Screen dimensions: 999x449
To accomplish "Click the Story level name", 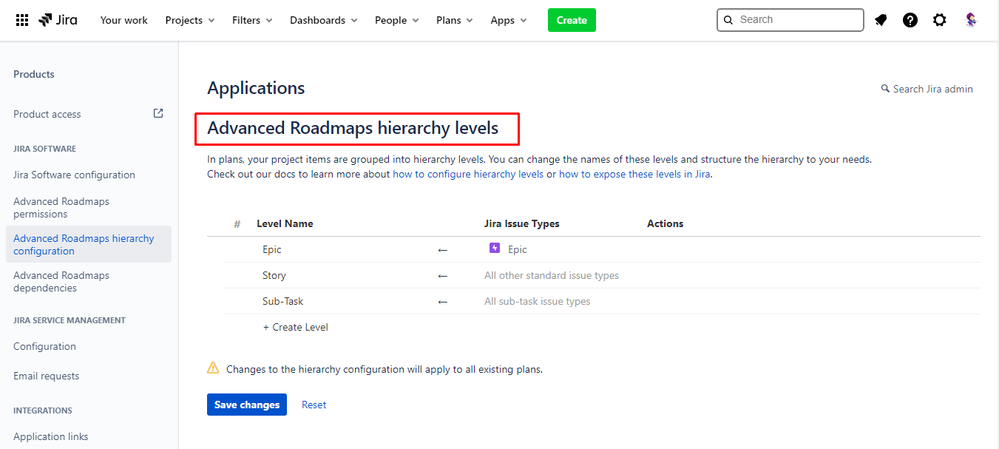I will (274, 276).
